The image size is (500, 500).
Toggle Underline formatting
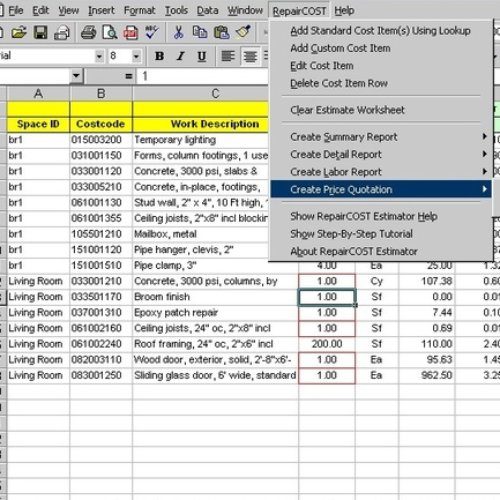(x=202, y=56)
